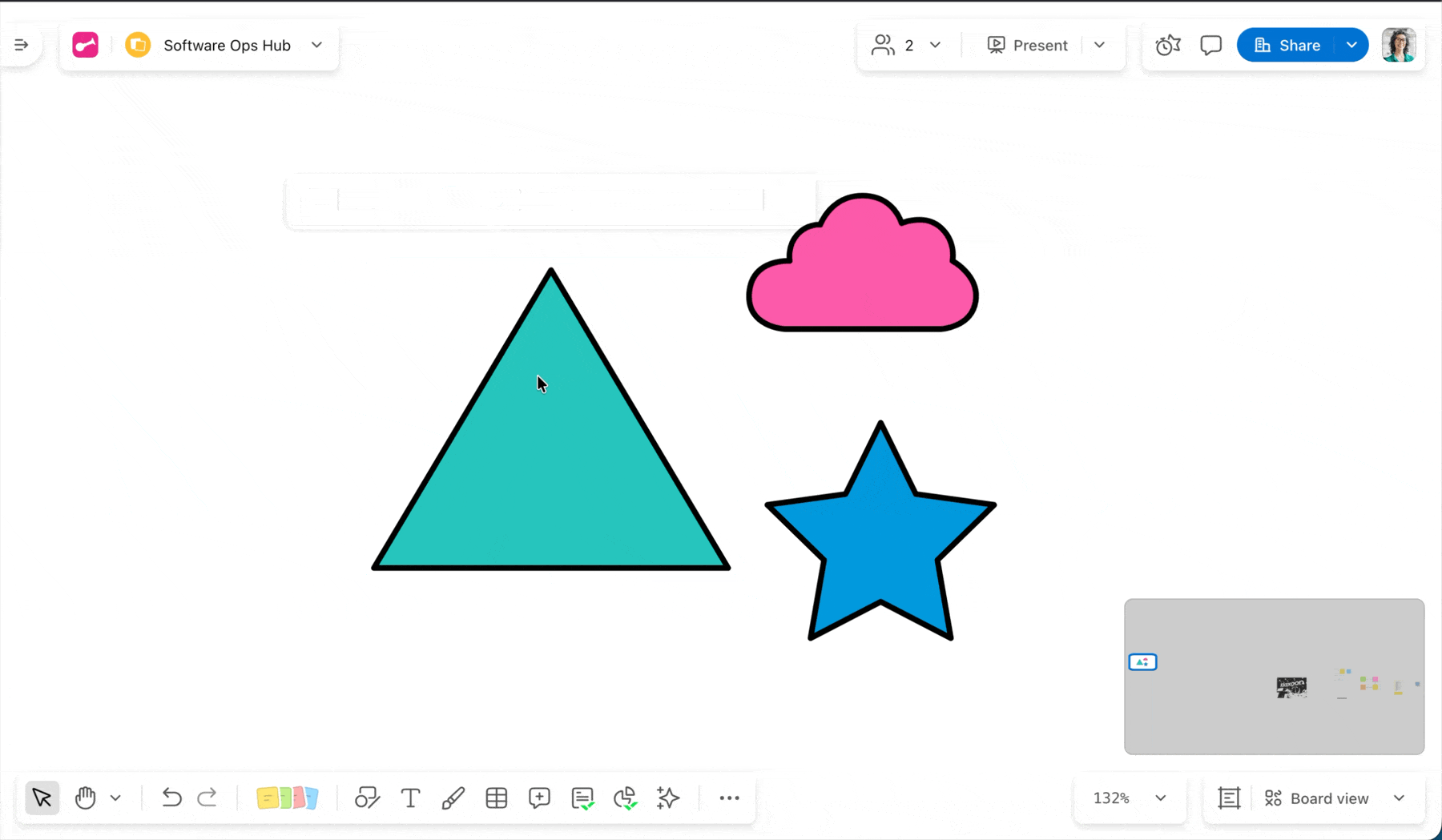Activate the Hand pan tool

[x=86, y=798]
